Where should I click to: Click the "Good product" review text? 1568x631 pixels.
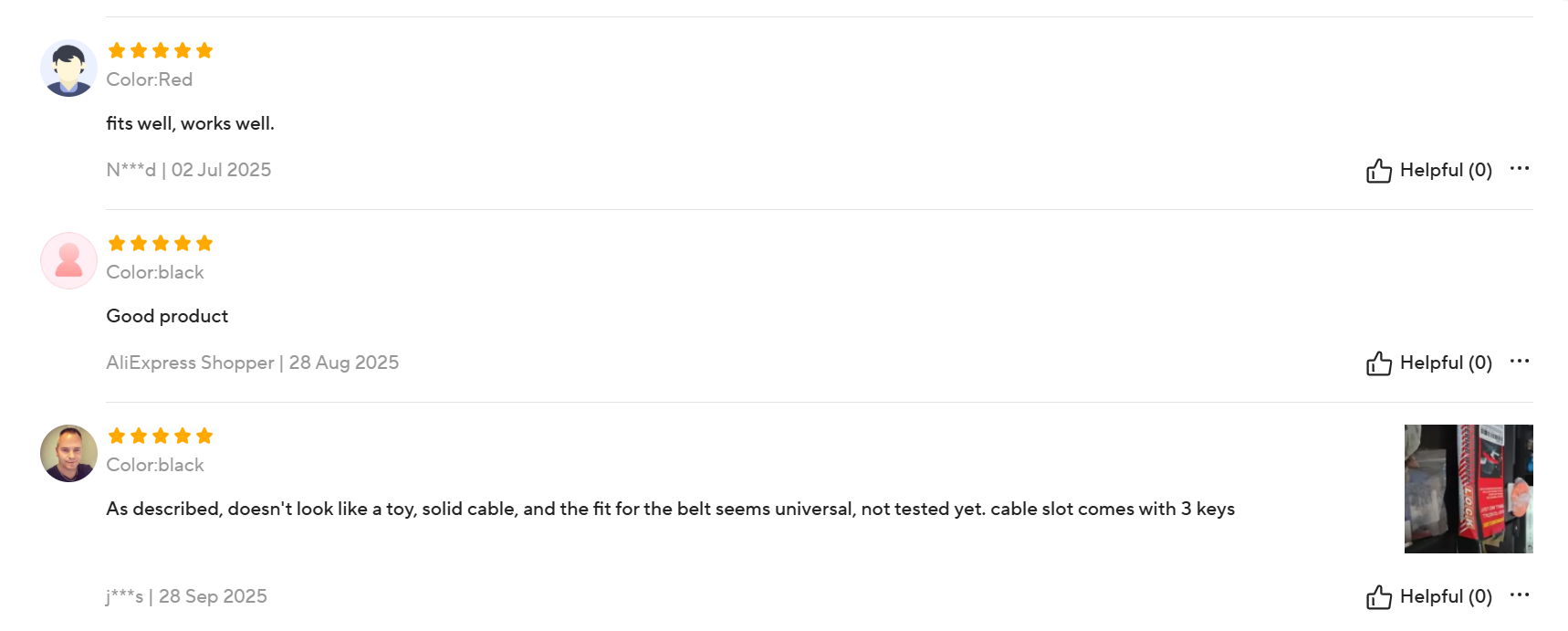click(x=167, y=316)
